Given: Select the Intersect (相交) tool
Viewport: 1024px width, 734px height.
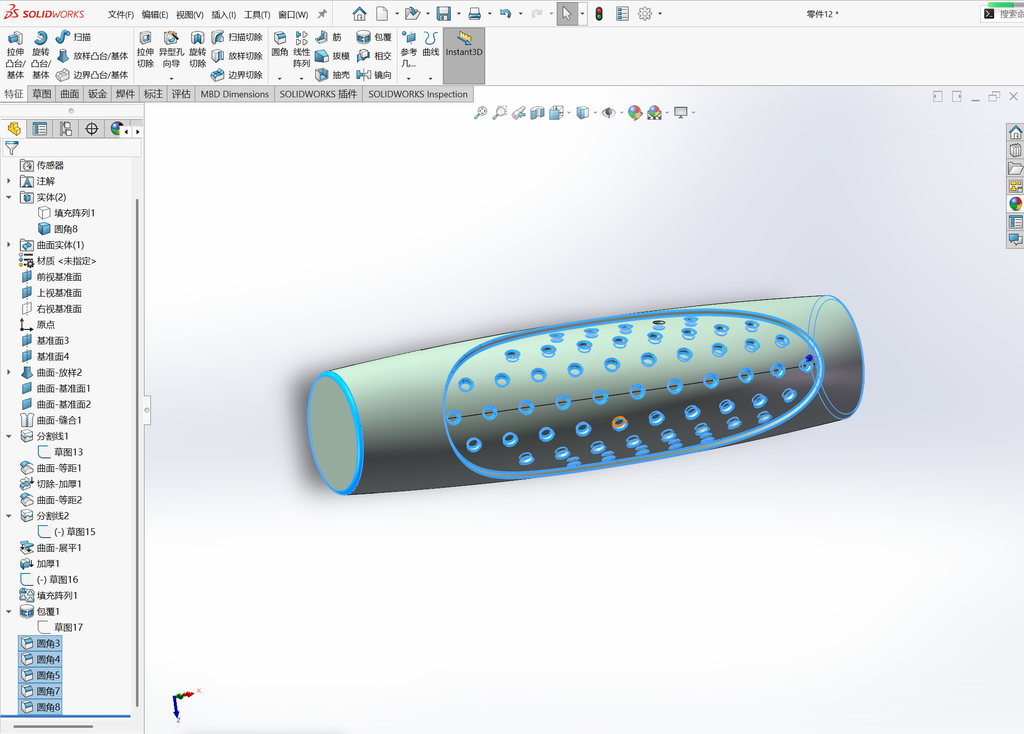Looking at the screenshot, I should tap(374, 56).
